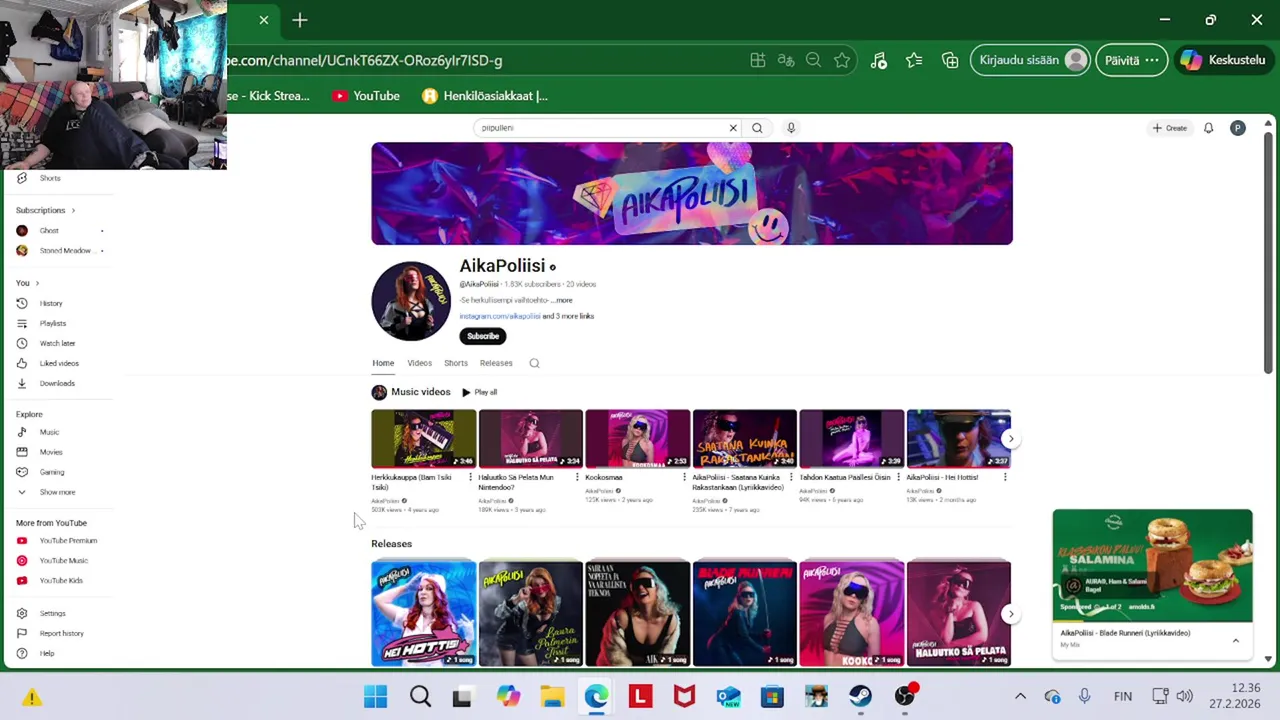Image resolution: width=1280 pixels, height=720 pixels.
Task: Open Liked videos in the sidebar
Action: [60, 363]
